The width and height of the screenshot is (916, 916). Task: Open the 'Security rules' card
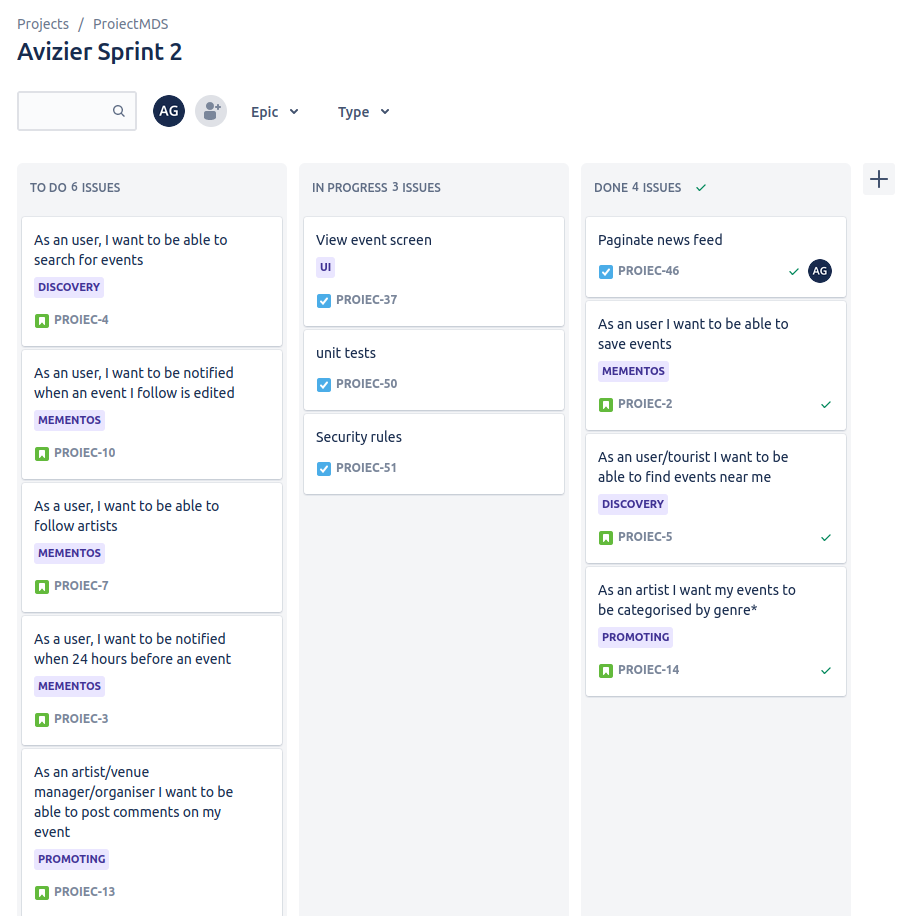coord(434,454)
